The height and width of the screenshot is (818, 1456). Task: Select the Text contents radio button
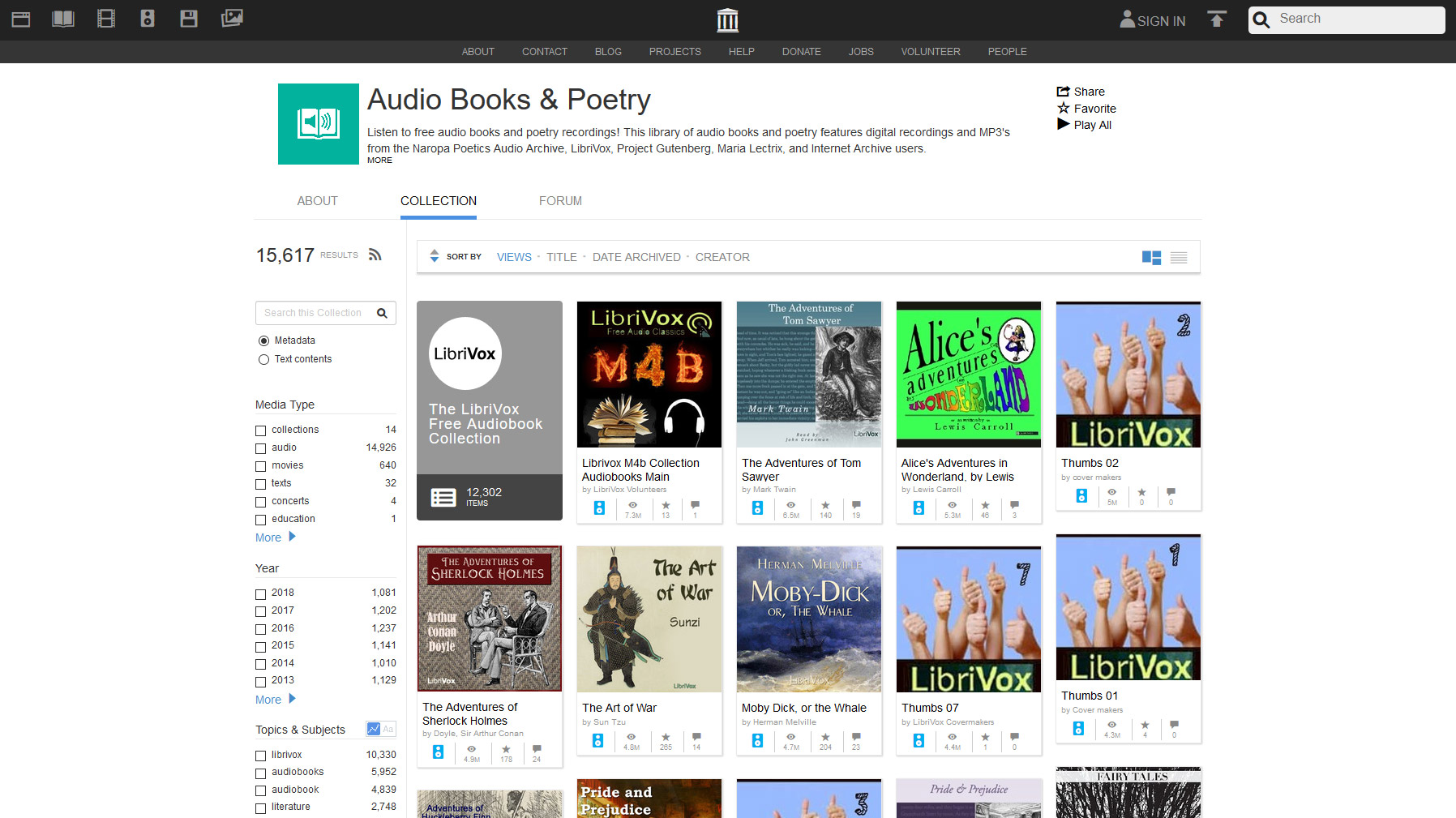click(263, 359)
